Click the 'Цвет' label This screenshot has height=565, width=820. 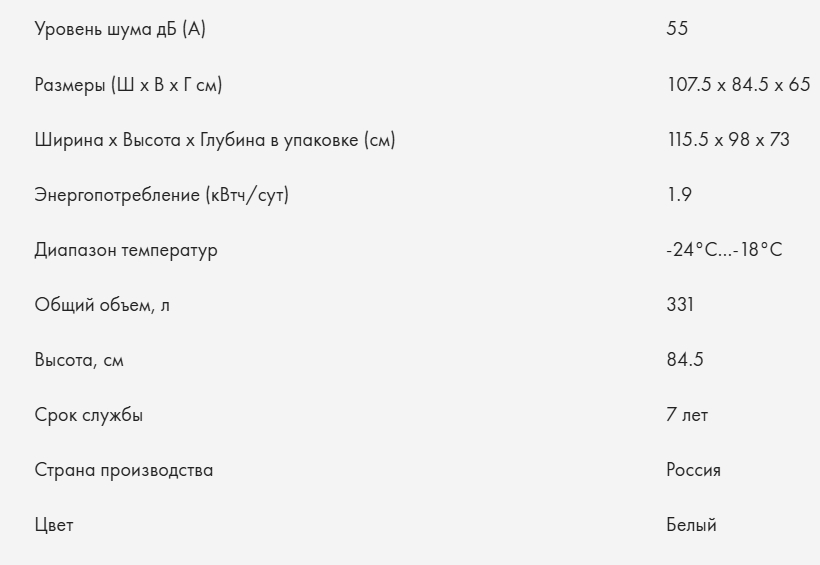coord(54,525)
